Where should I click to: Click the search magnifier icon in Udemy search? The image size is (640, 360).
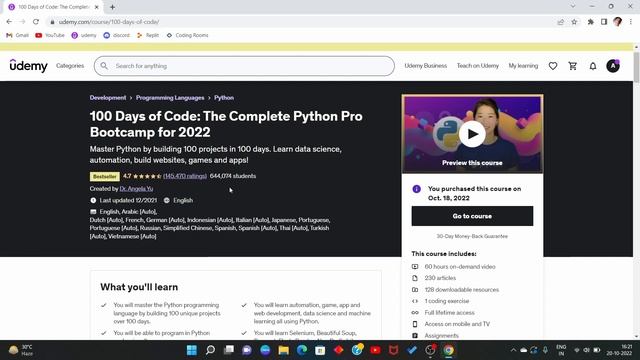point(104,66)
